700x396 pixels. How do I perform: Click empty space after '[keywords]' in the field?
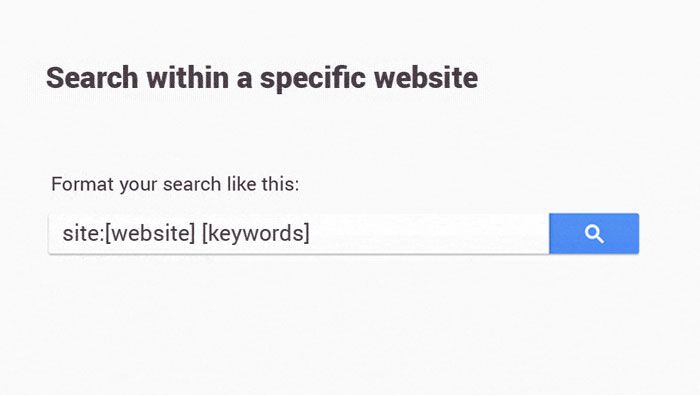tap(429, 233)
